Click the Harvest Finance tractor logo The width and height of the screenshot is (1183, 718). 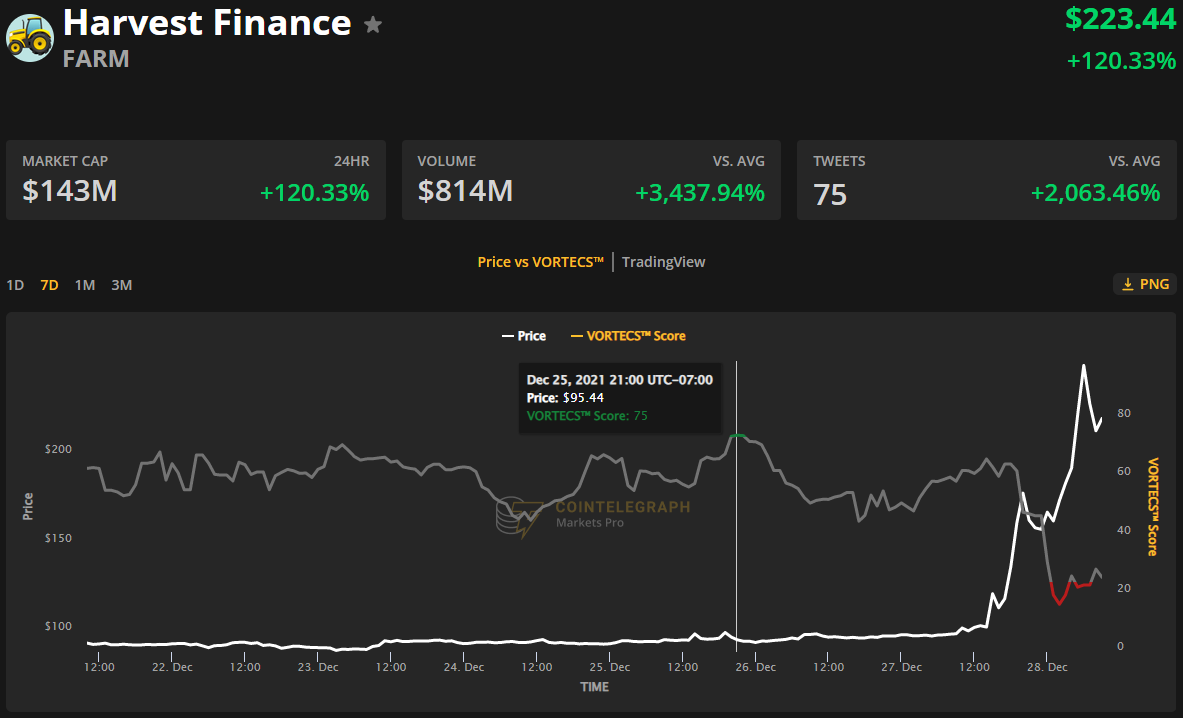[30, 37]
